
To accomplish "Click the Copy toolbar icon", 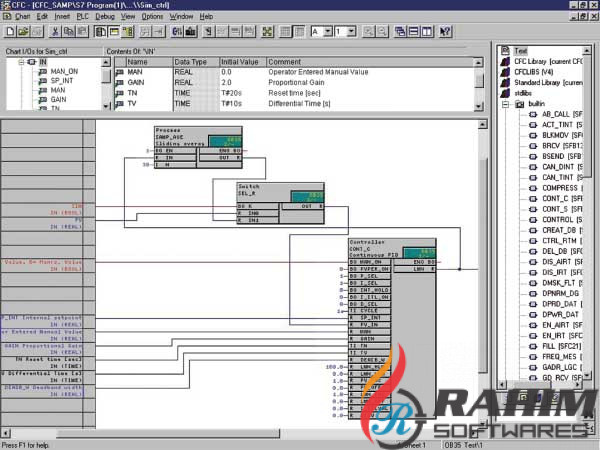I will point(68,31).
